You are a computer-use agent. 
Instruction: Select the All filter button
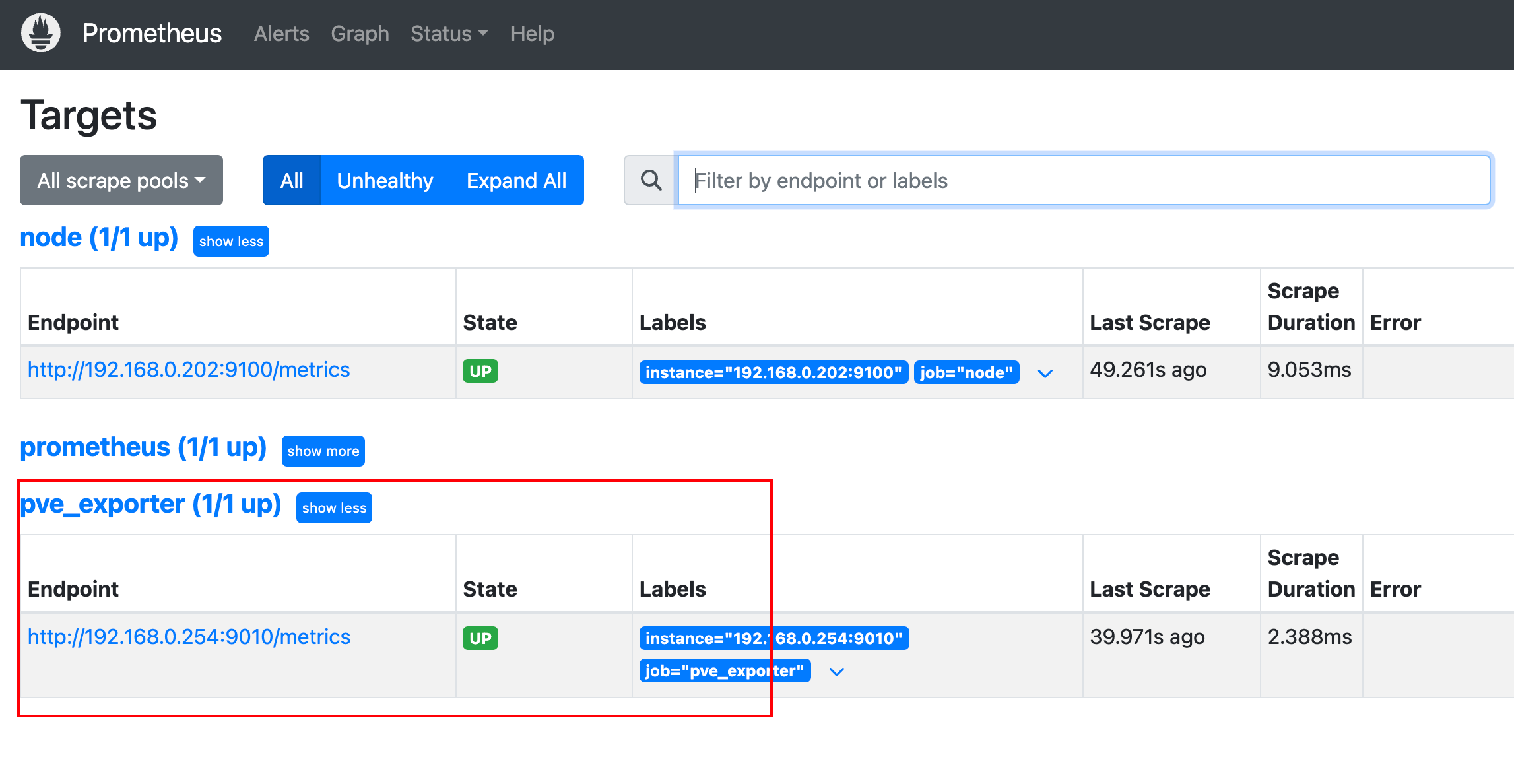point(292,180)
